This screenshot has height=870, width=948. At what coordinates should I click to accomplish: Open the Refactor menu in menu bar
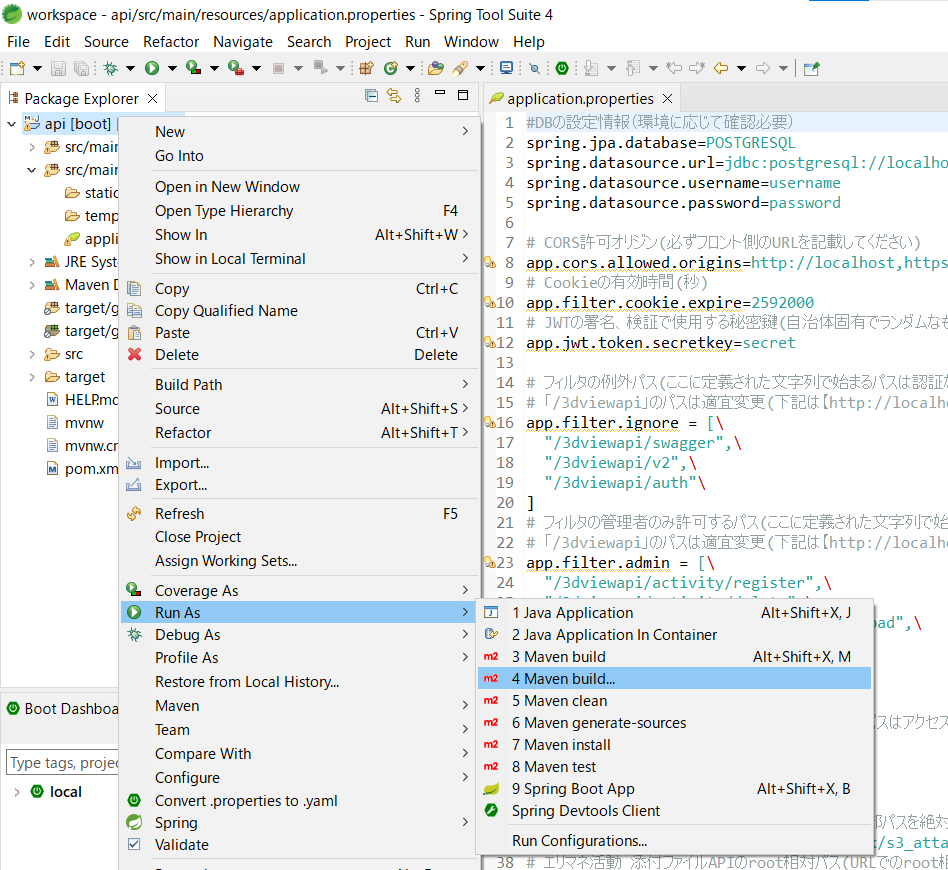point(171,42)
